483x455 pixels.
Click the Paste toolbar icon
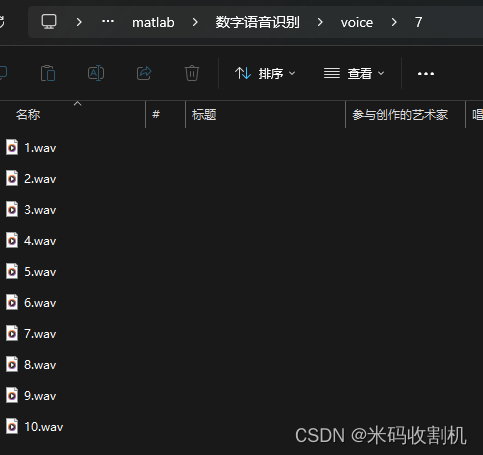click(48, 73)
